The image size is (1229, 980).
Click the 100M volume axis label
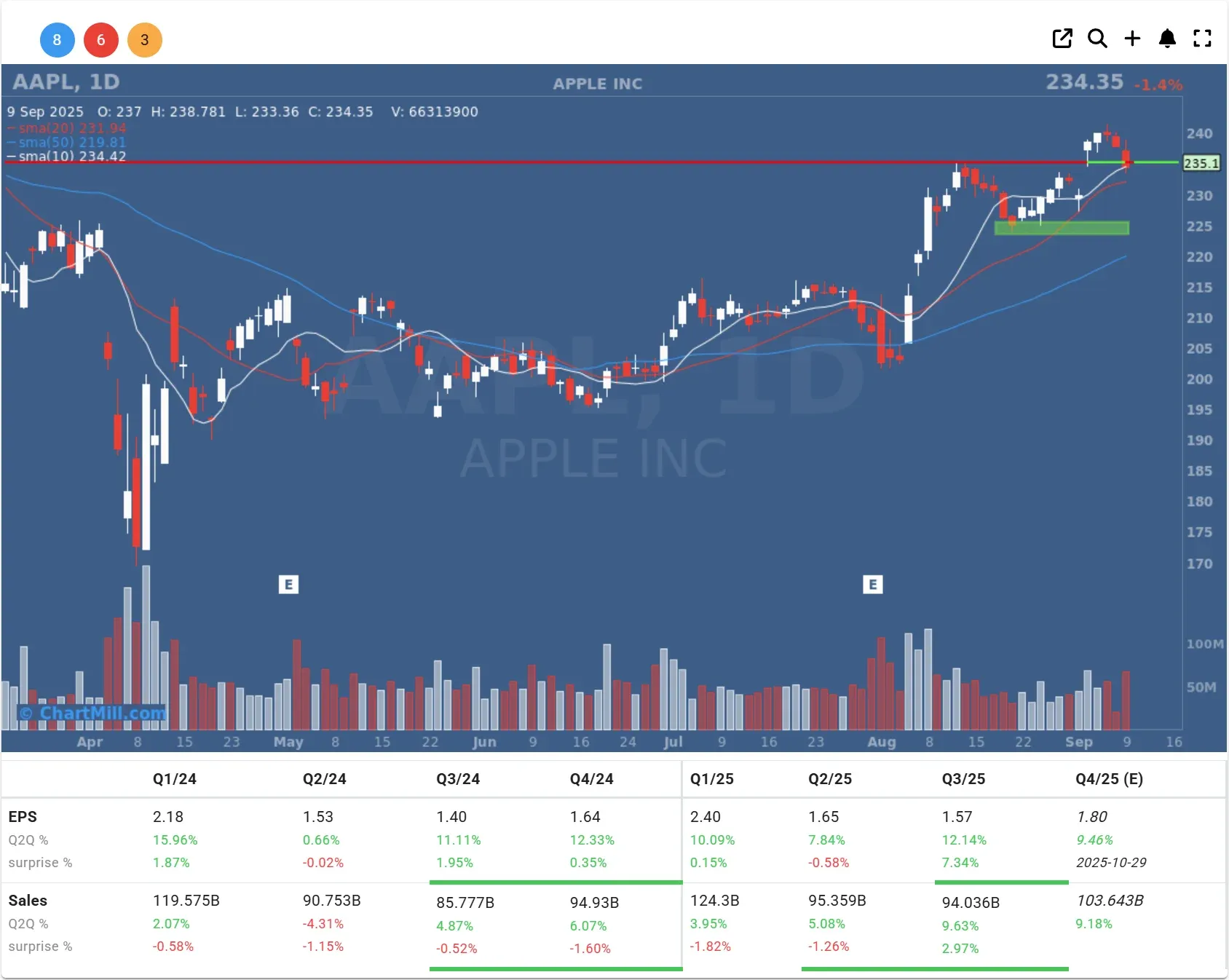click(x=1205, y=644)
